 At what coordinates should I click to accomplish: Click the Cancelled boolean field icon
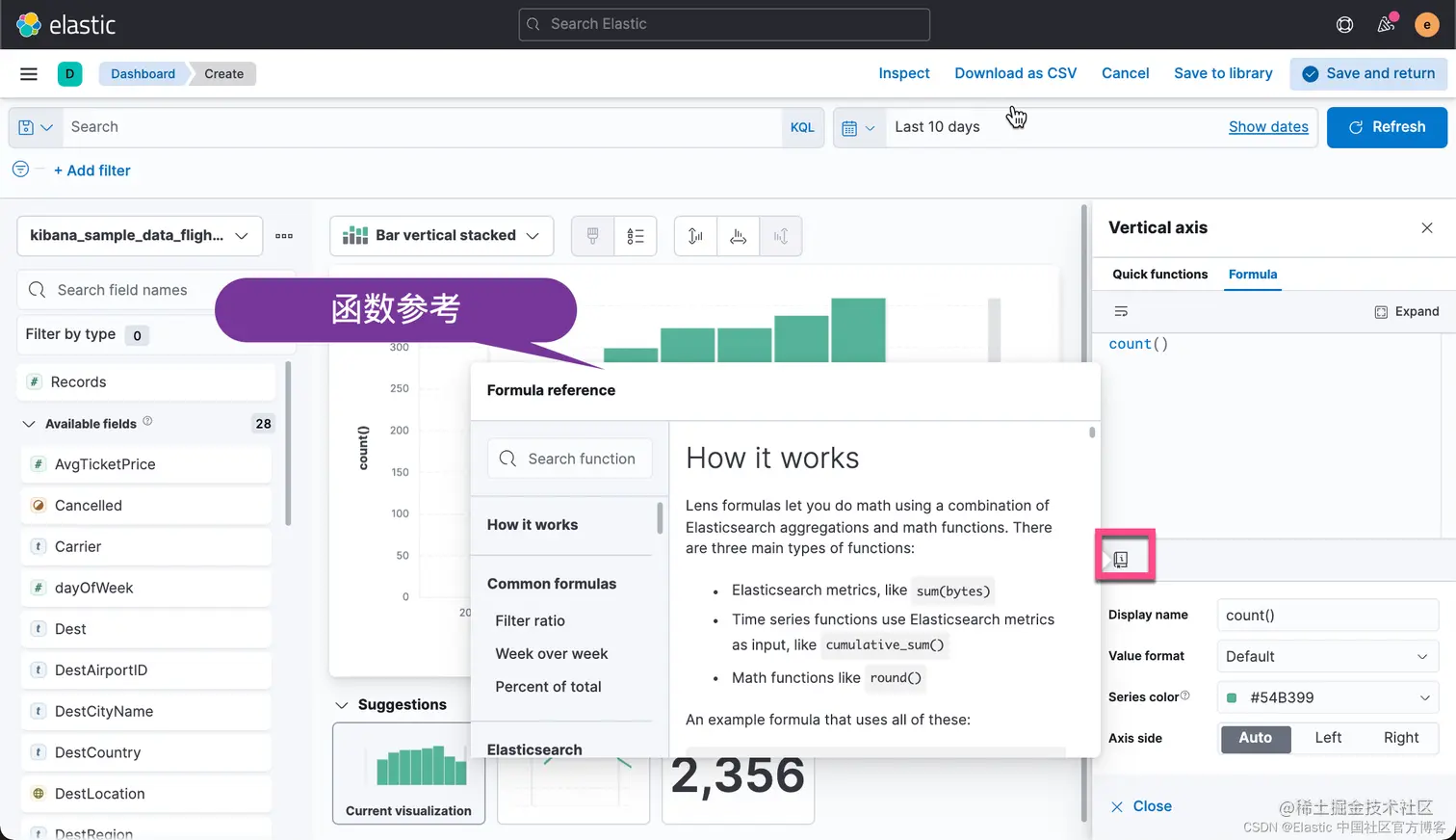click(x=39, y=505)
